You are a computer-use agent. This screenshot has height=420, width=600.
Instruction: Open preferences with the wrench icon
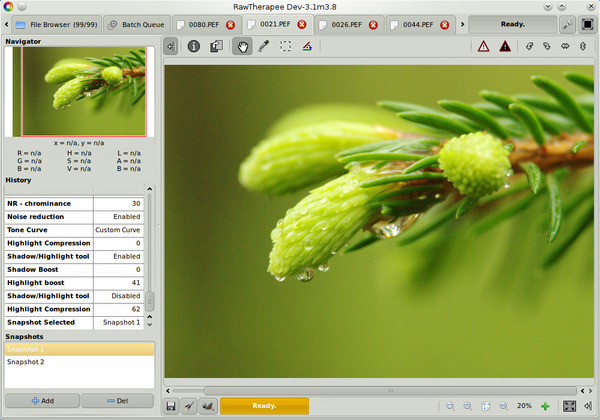coord(568,23)
